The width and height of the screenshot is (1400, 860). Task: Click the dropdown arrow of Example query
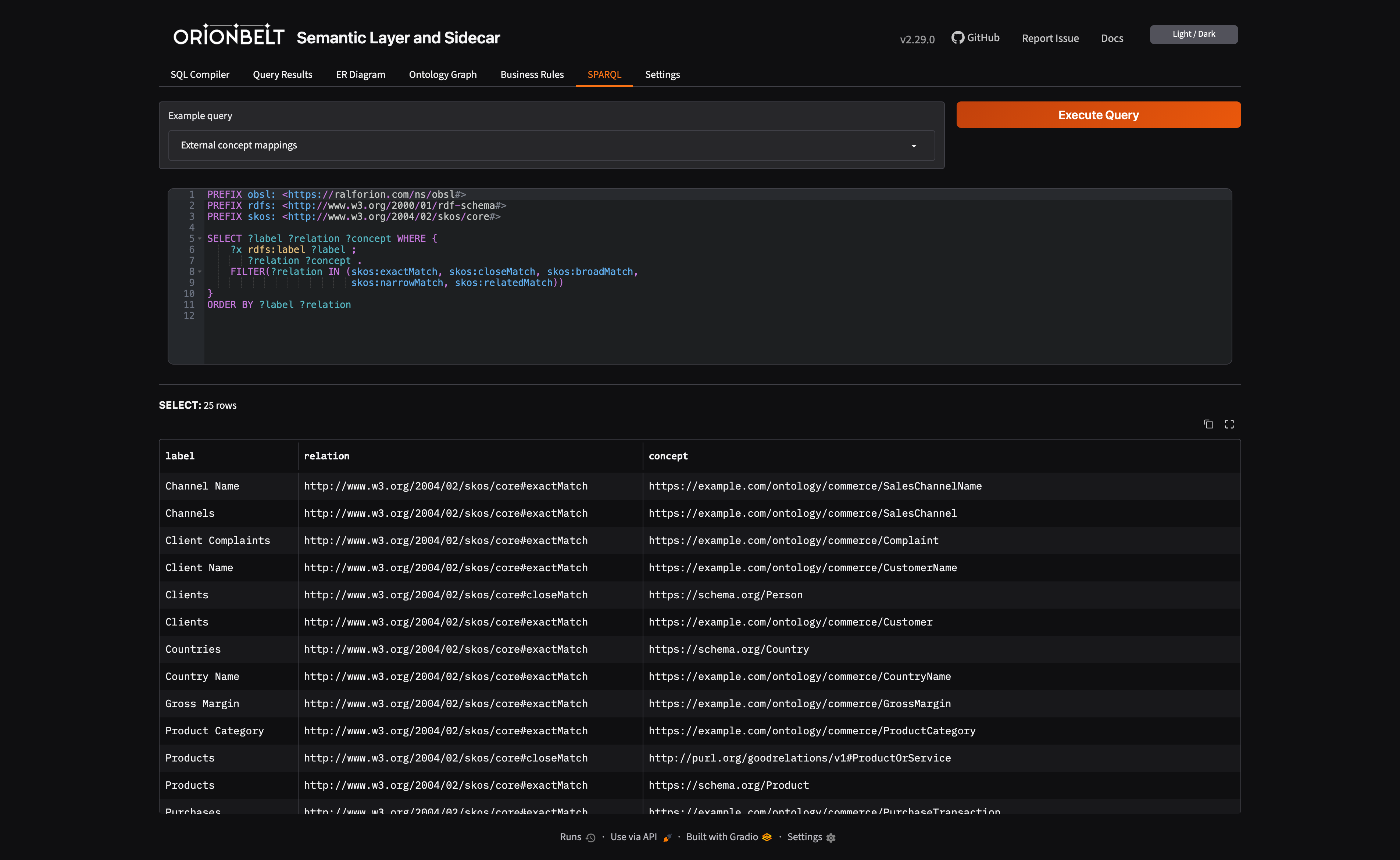(x=914, y=146)
